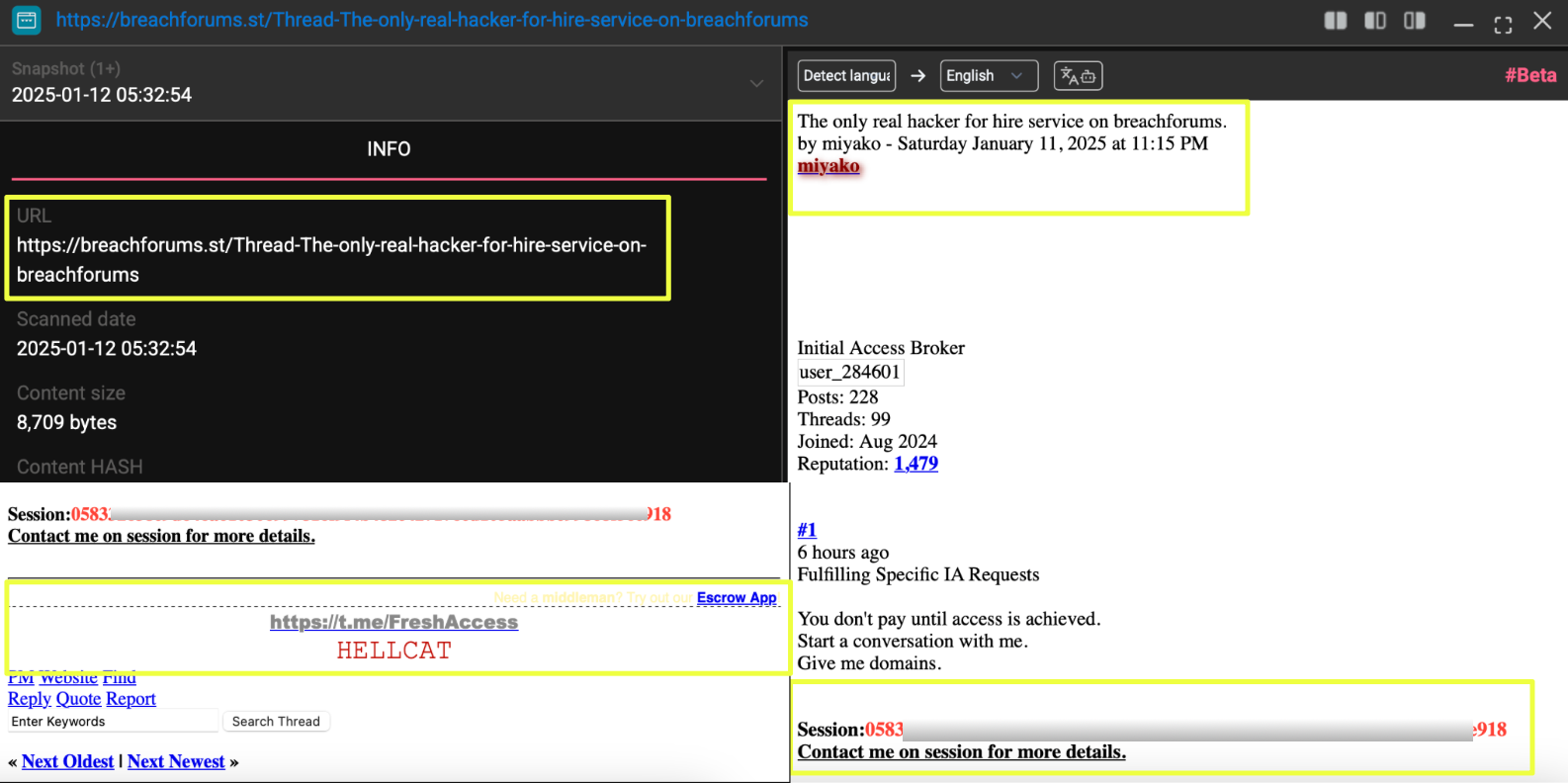Click the thread URL in the title bar
Screen dimensions: 1568x783
(432, 20)
